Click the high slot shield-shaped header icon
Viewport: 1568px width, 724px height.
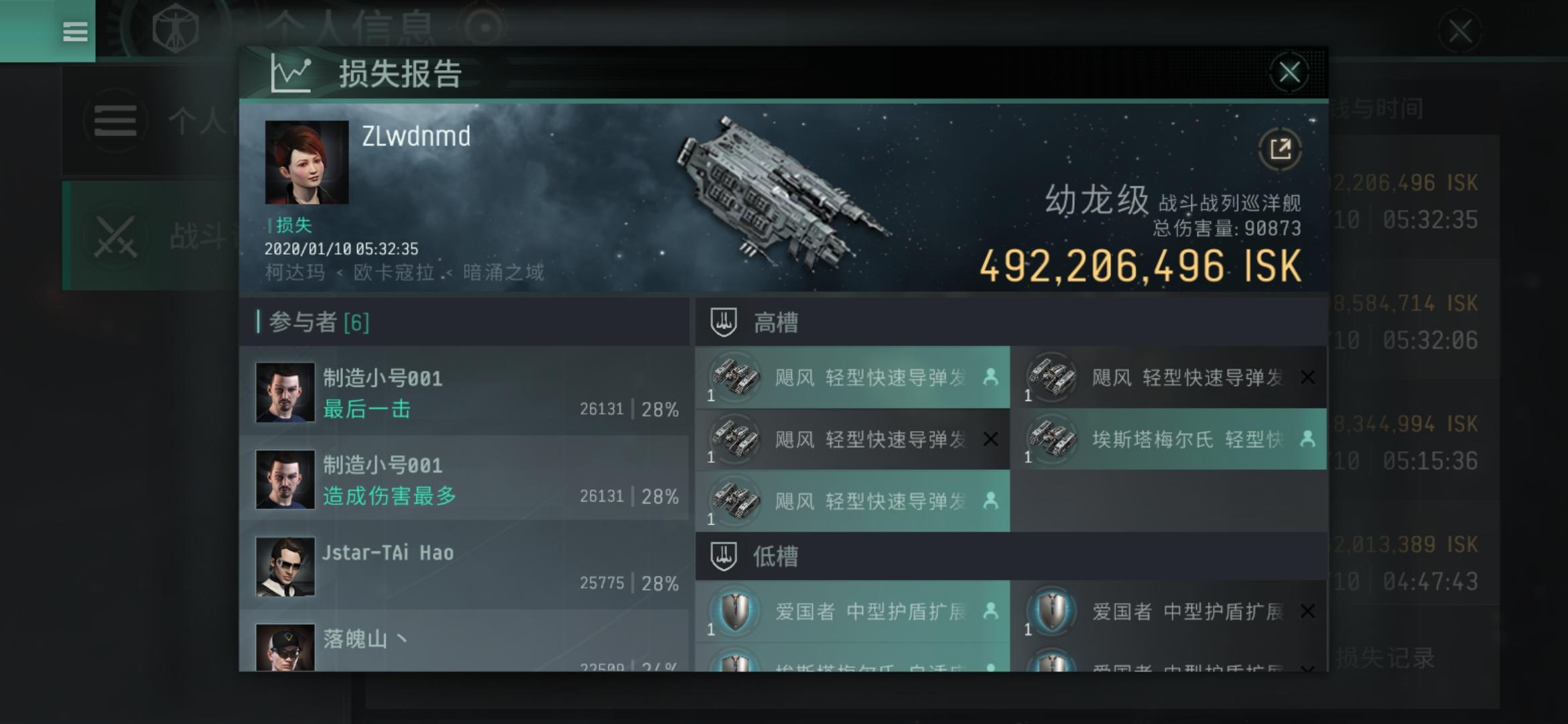(x=724, y=322)
